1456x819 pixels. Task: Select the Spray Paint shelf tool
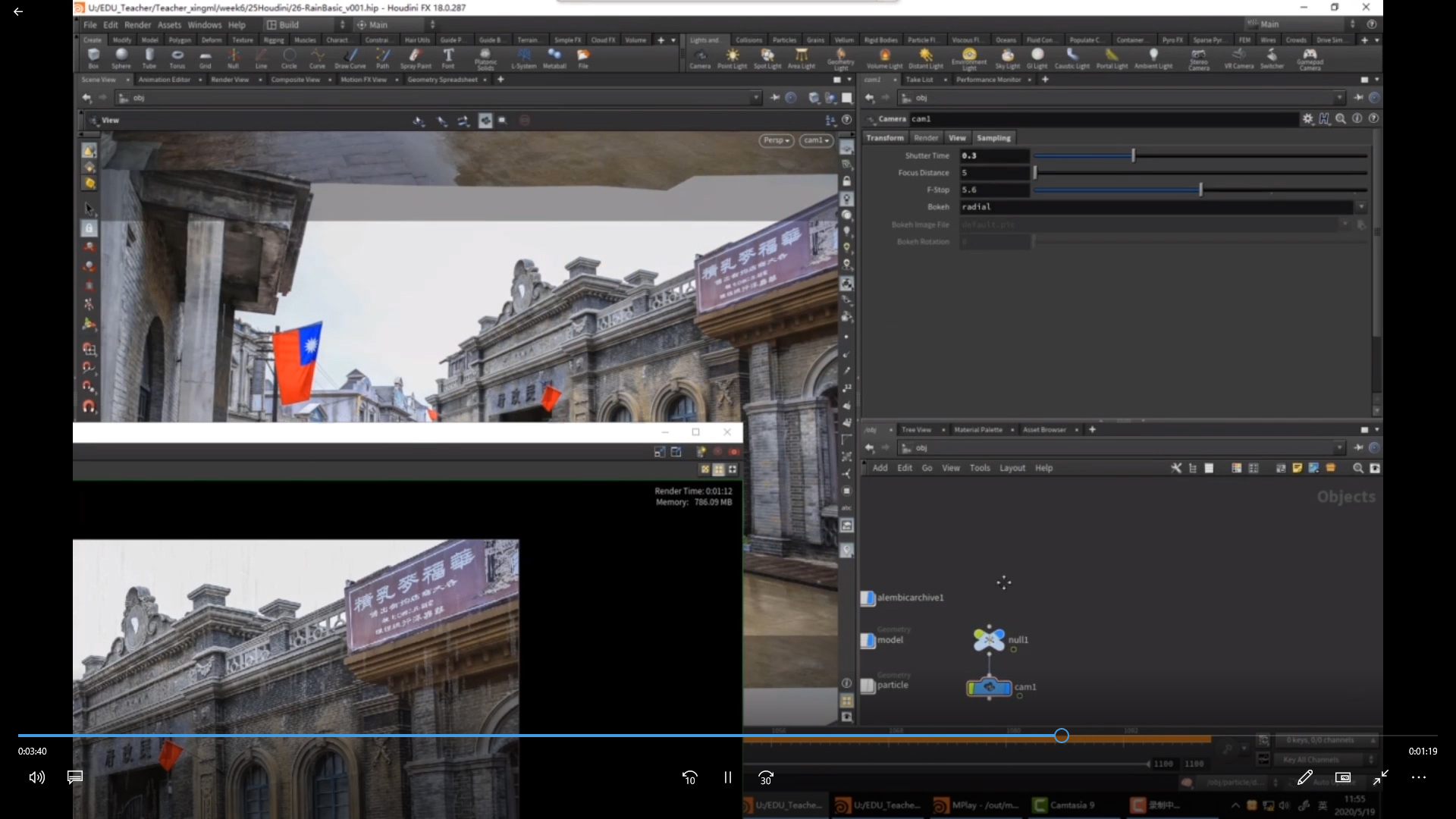[415, 58]
